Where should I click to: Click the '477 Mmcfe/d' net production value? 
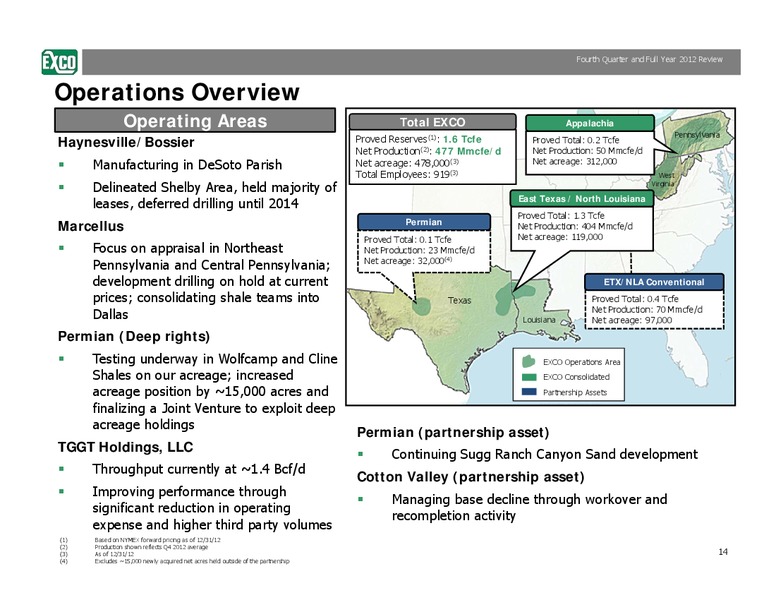click(x=468, y=151)
